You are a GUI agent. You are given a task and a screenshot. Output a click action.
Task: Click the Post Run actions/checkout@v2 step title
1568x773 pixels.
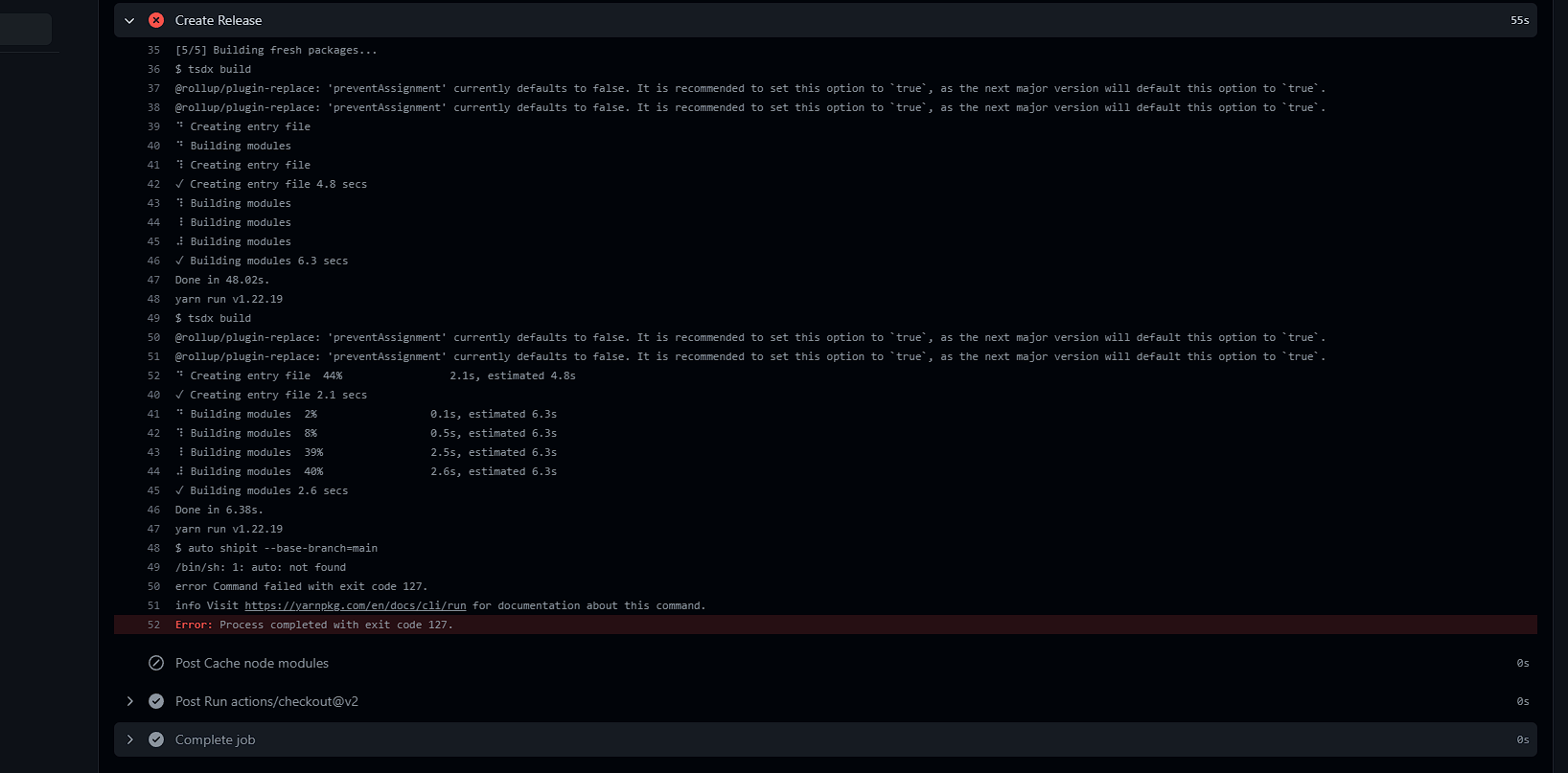point(266,701)
